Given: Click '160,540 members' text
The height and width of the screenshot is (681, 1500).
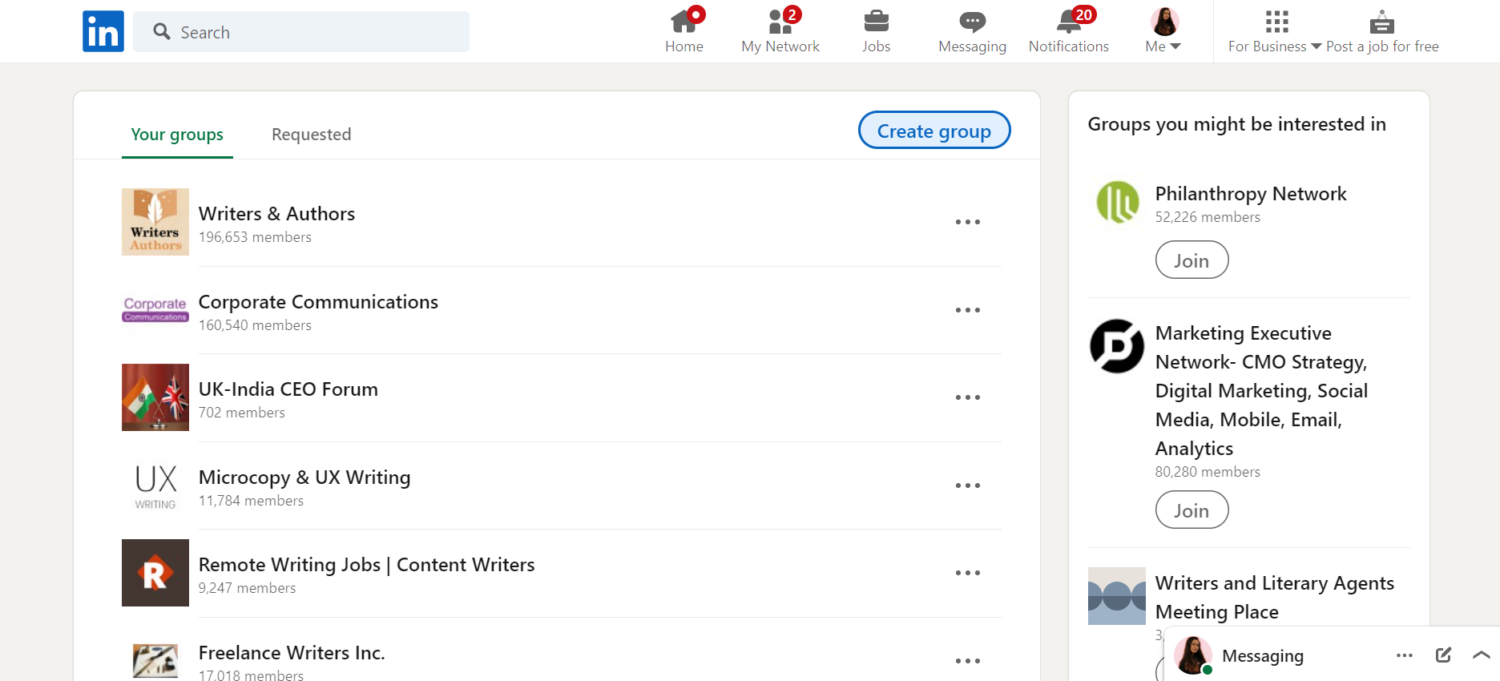Looking at the screenshot, I should (x=255, y=325).
